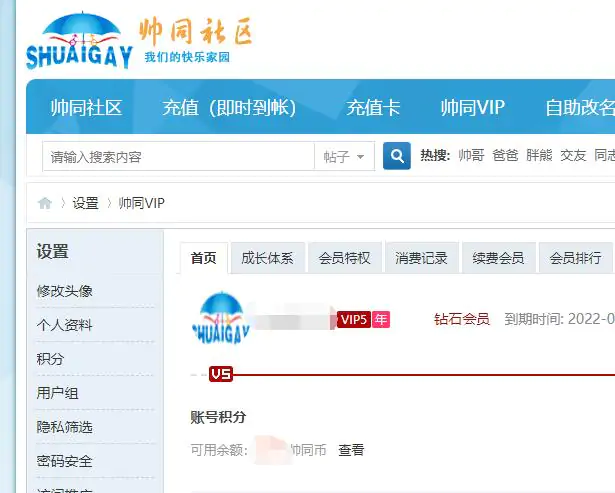Click the 账号积分 heading

[218, 417]
